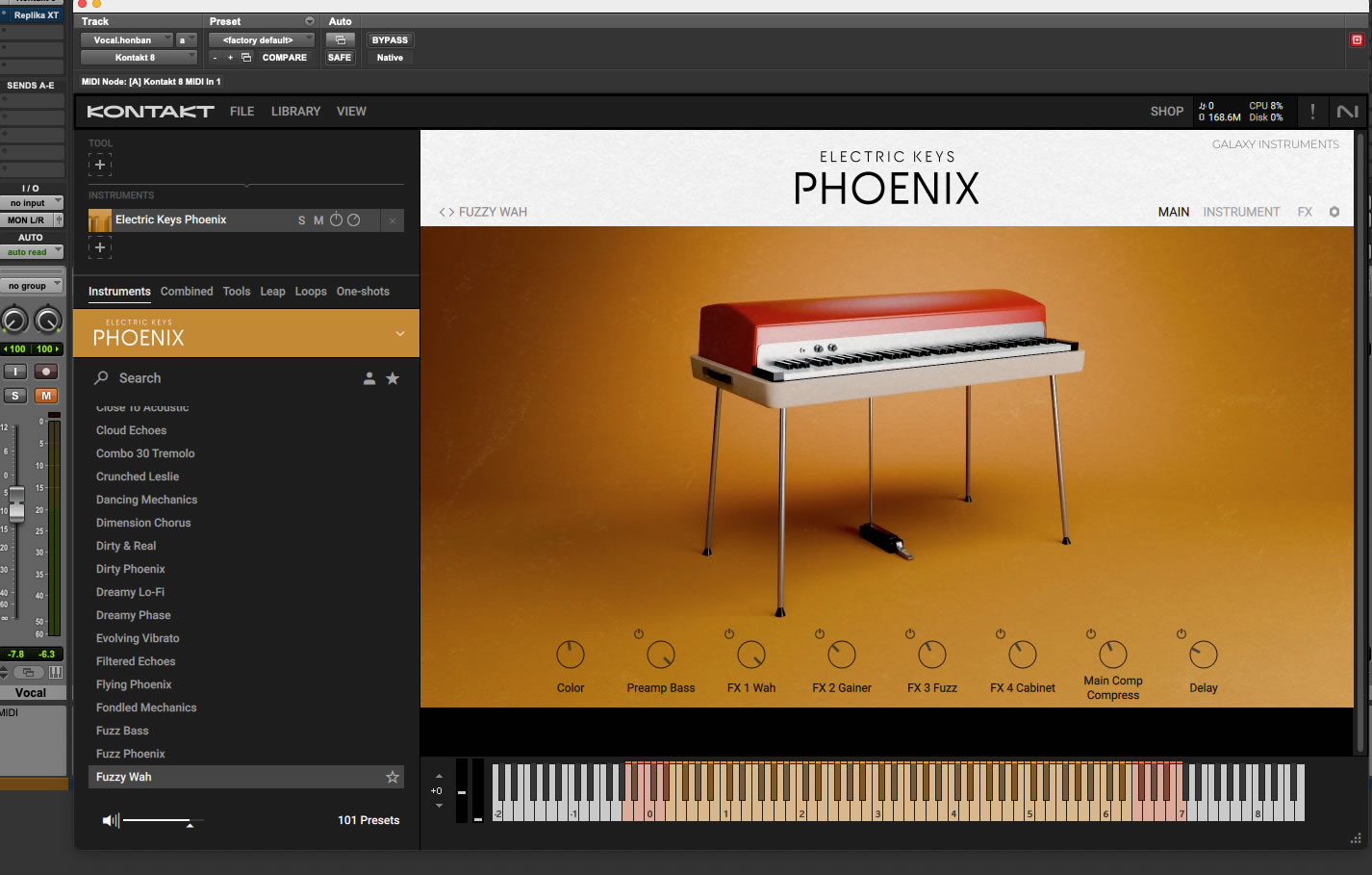Show user presets with the person icon
The height and width of the screenshot is (875, 1372).
point(368,378)
